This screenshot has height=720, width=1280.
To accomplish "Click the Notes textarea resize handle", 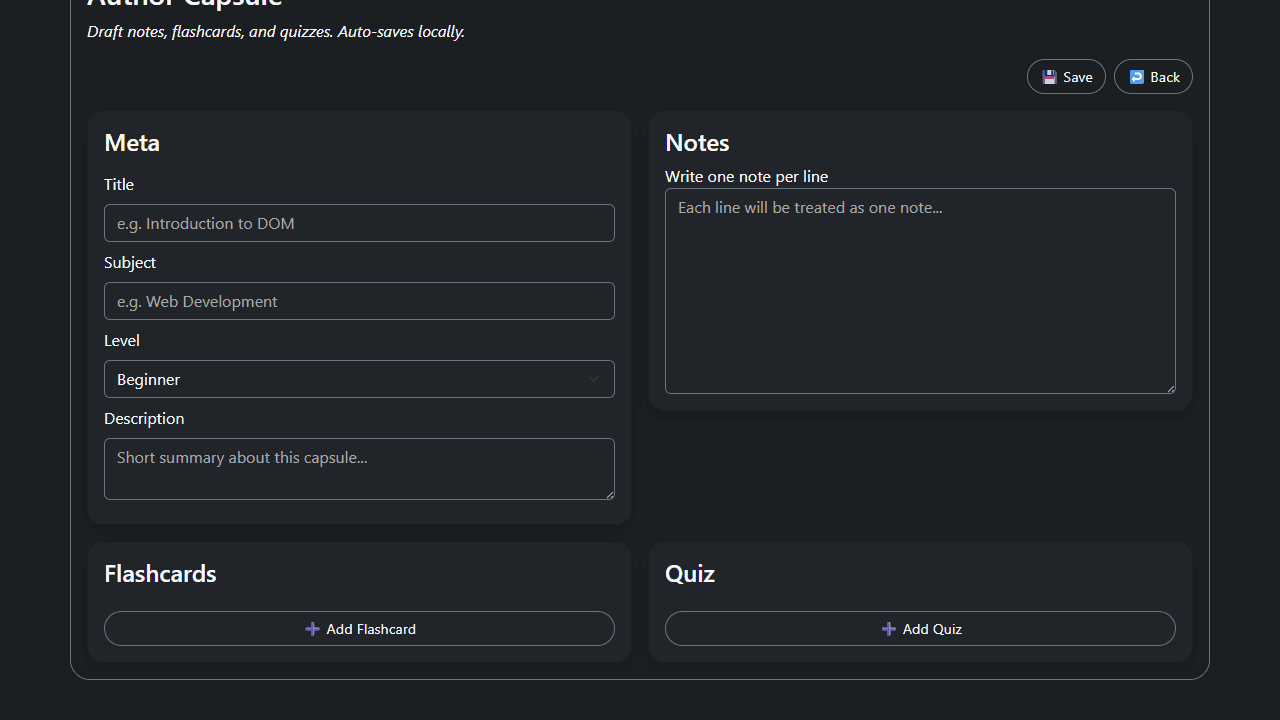I will point(1170,388).
